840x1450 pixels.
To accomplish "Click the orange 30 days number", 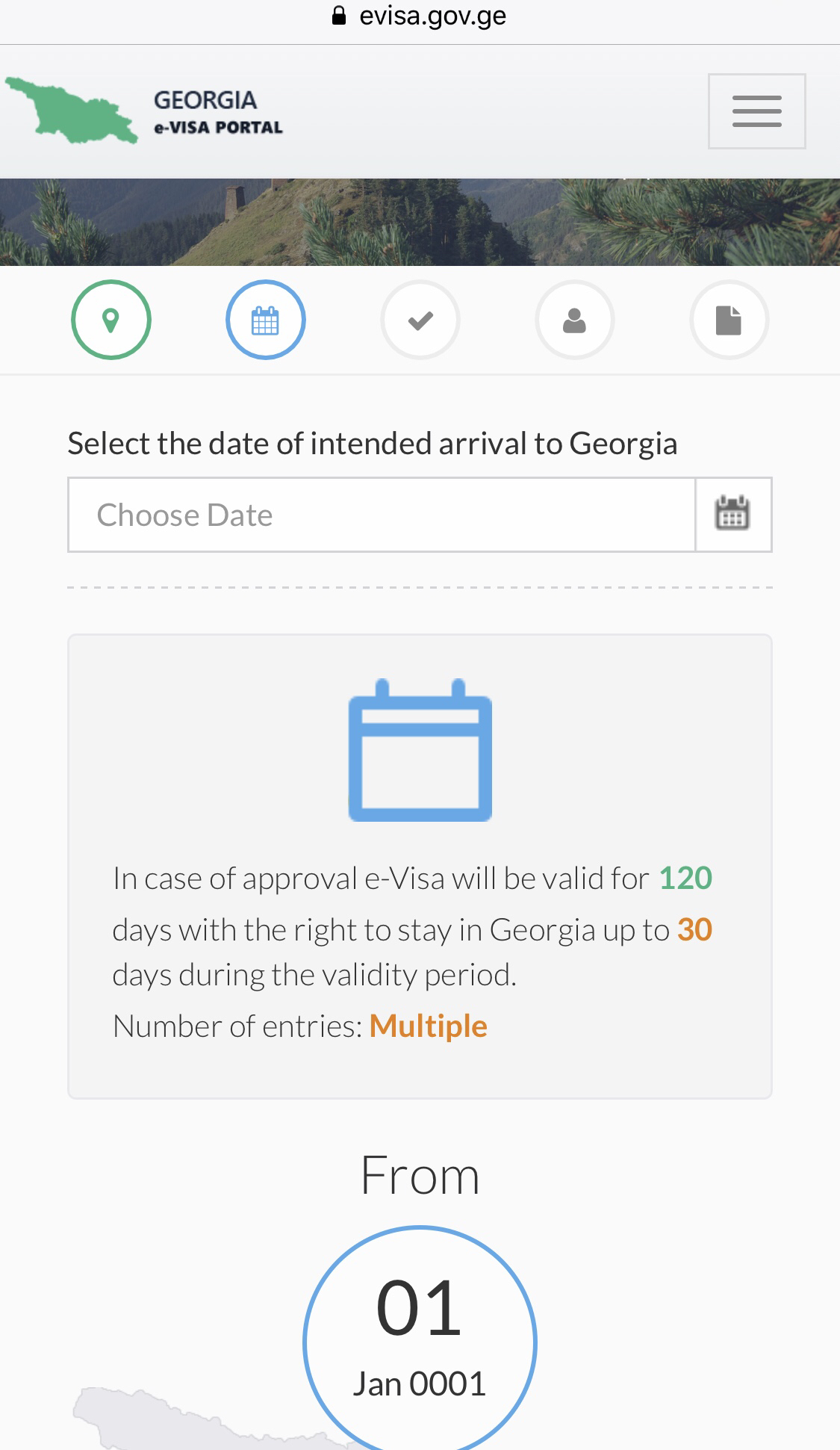I will pyautogui.click(x=694, y=930).
